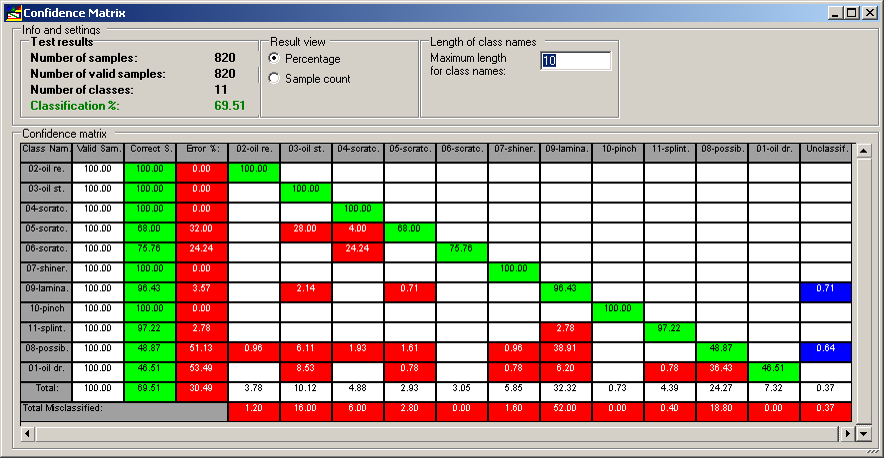Click the red 6.11 cell

pyautogui.click(x=306, y=352)
